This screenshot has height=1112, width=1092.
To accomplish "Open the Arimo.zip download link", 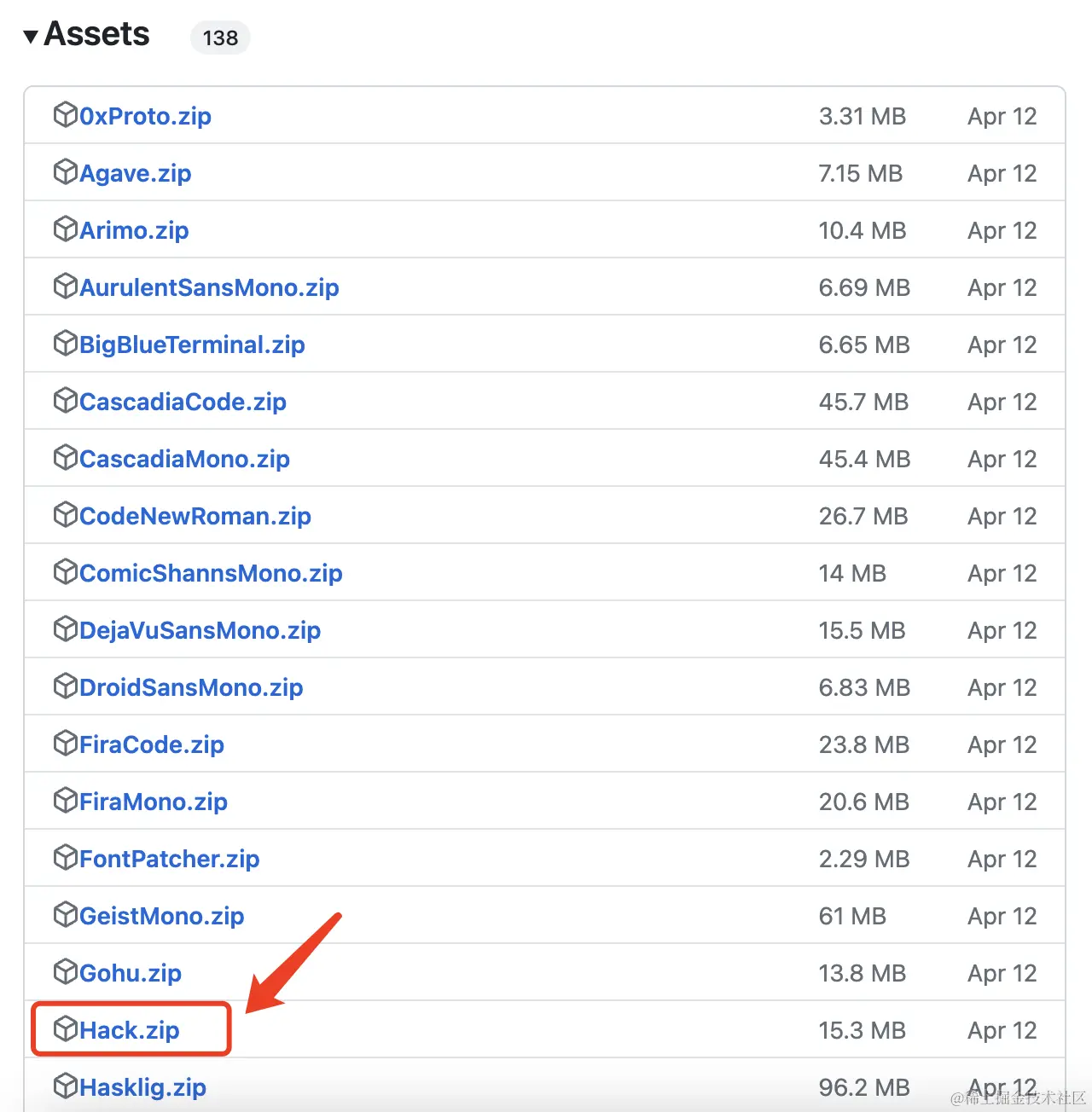I will coord(134,230).
